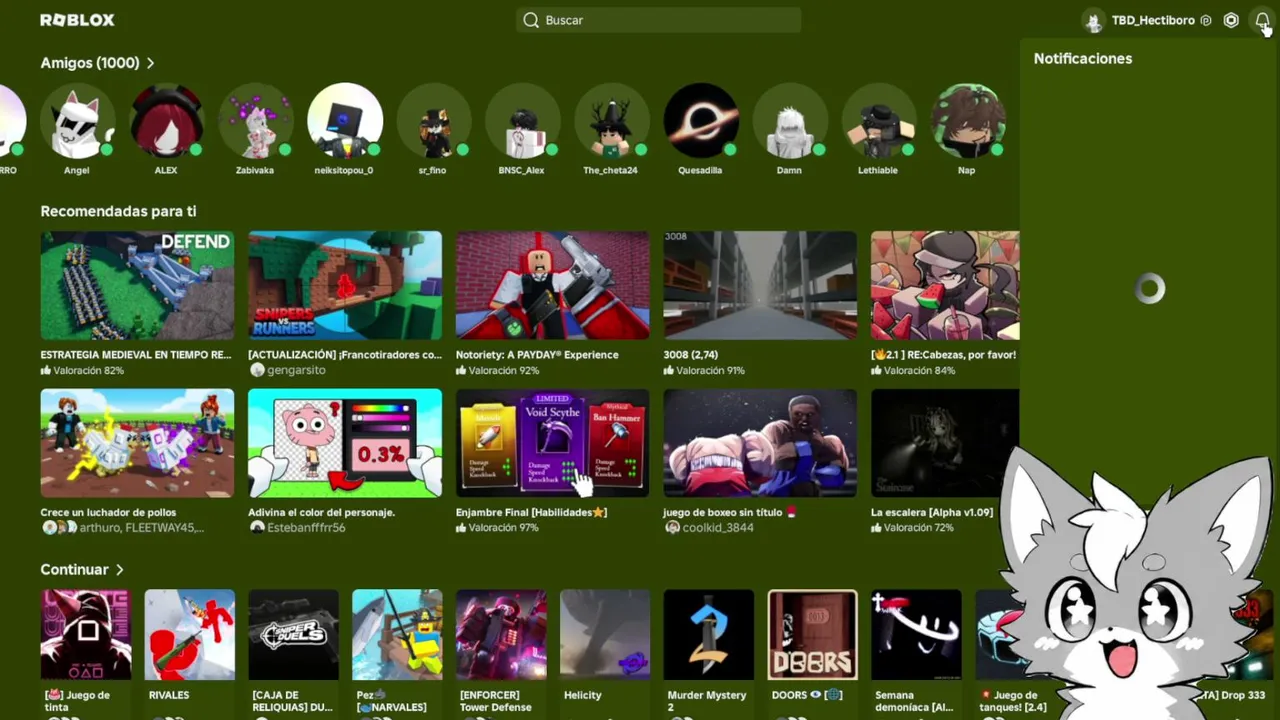Screen dimensions: 1280x720
Task: Open Crece un luchador de pollos thumbnail
Action: click(x=137, y=443)
